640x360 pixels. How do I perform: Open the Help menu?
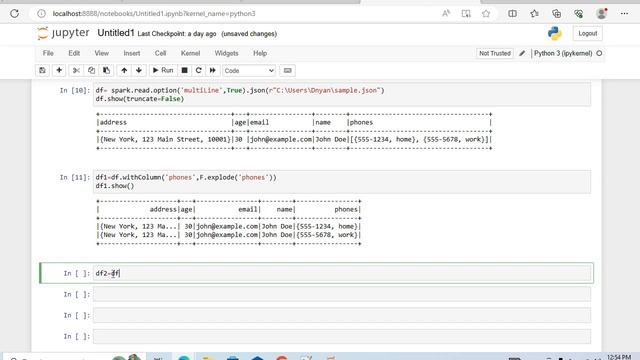(260, 53)
